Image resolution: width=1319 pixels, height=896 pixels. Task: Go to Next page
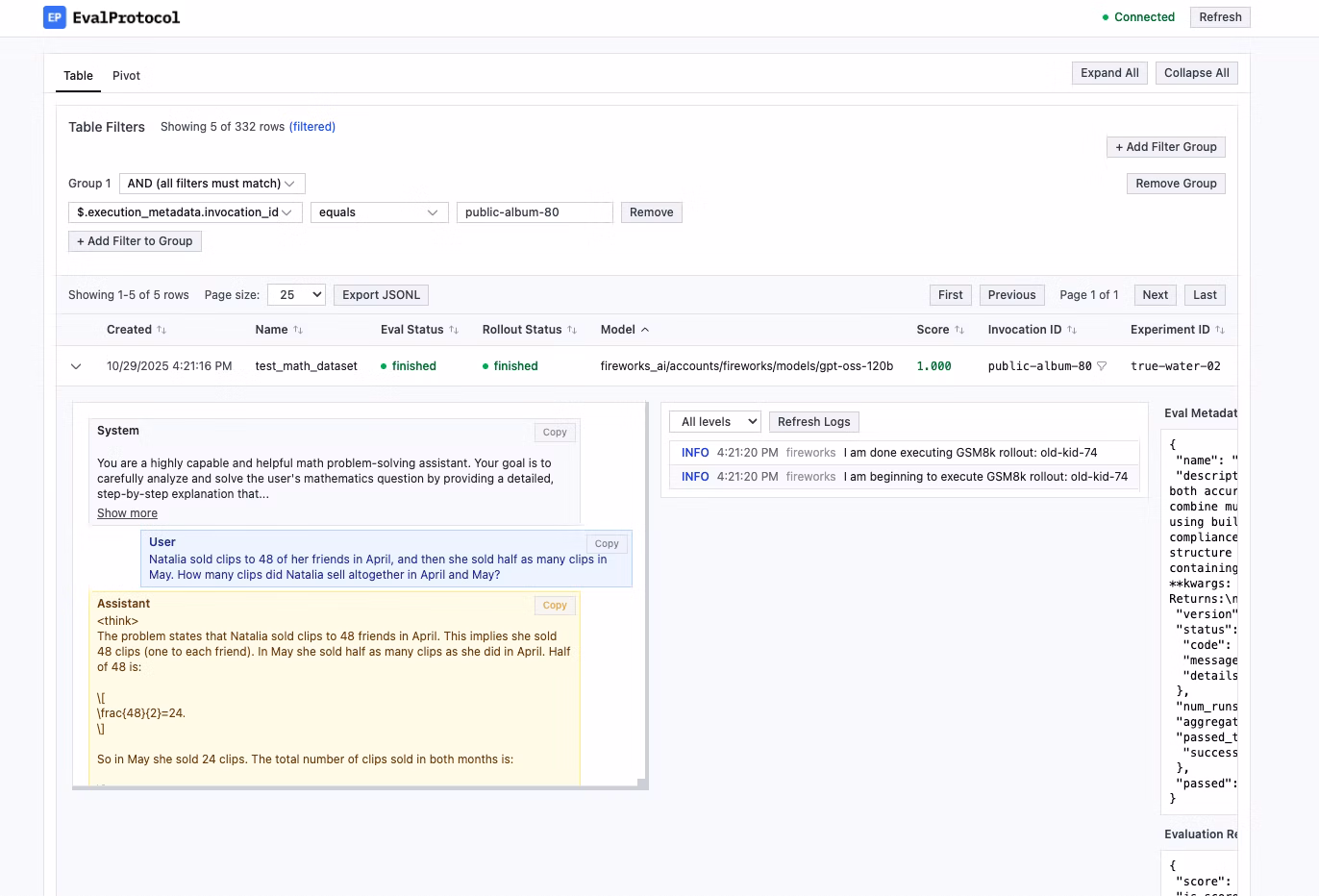[x=1156, y=295]
